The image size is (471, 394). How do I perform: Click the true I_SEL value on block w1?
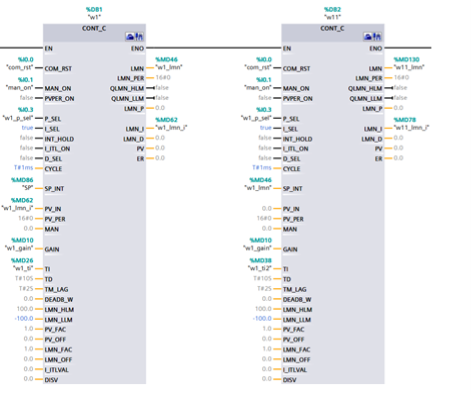point(27,128)
